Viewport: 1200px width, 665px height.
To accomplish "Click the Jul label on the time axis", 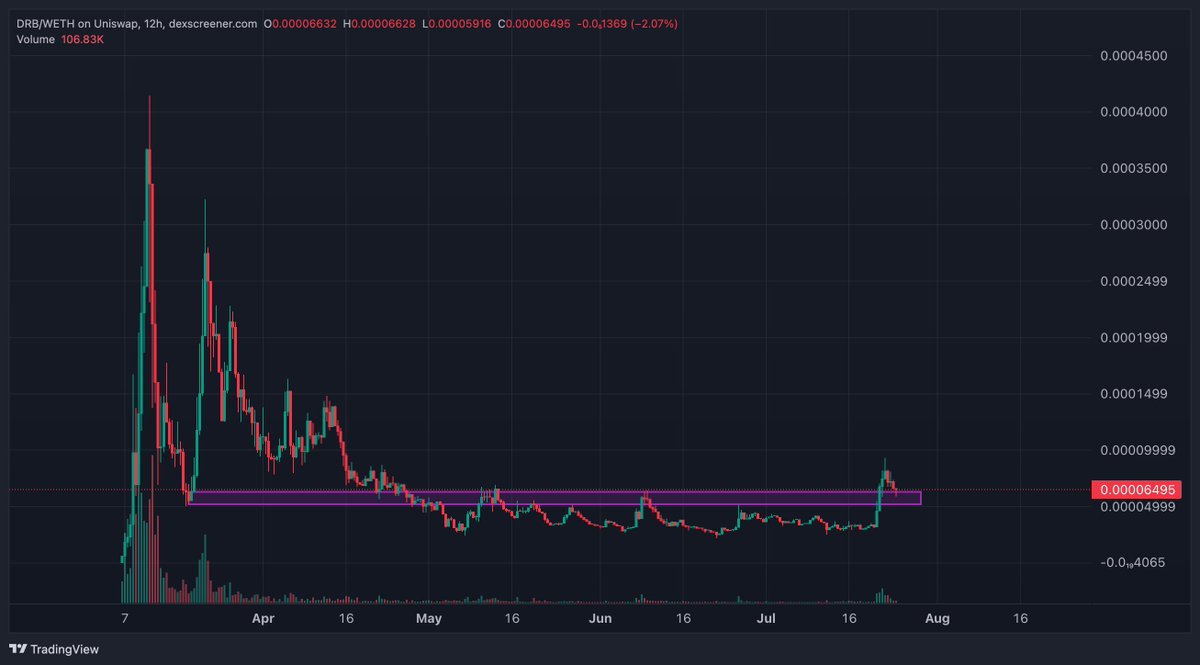I will (x=764, y=619).
